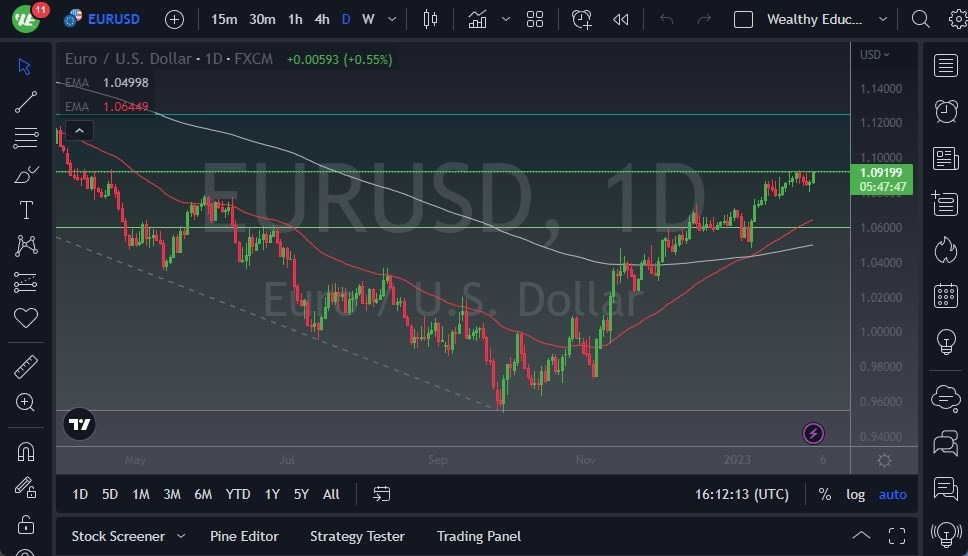Open the private chats icon
968x556 pixels.
(945, 443)
